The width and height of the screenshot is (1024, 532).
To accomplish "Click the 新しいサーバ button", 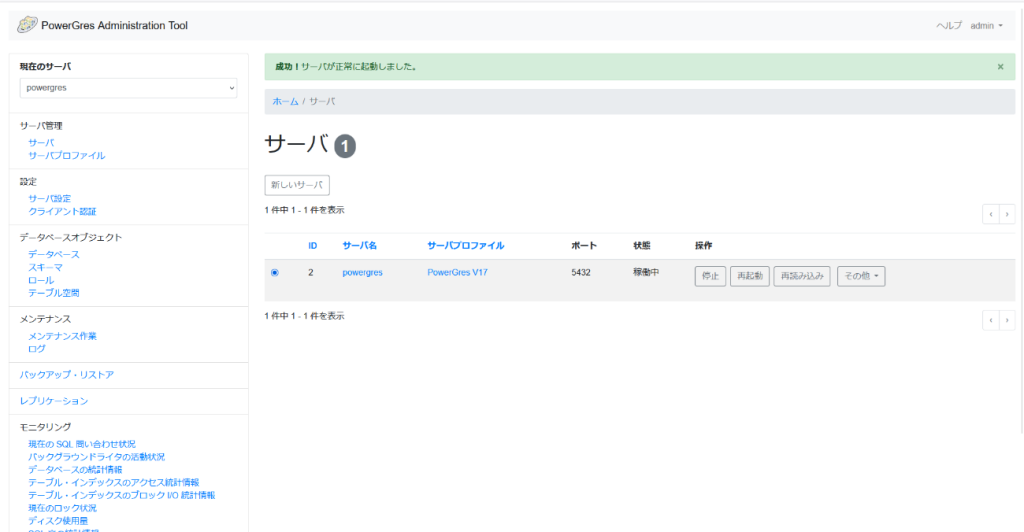I will coord(297,185).
